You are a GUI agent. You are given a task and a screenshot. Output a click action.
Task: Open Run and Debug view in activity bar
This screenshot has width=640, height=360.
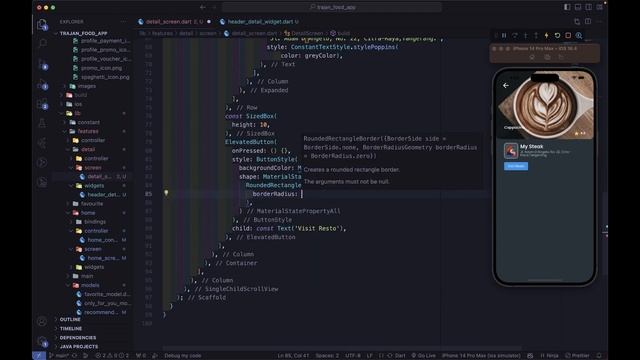click(42, 84)
